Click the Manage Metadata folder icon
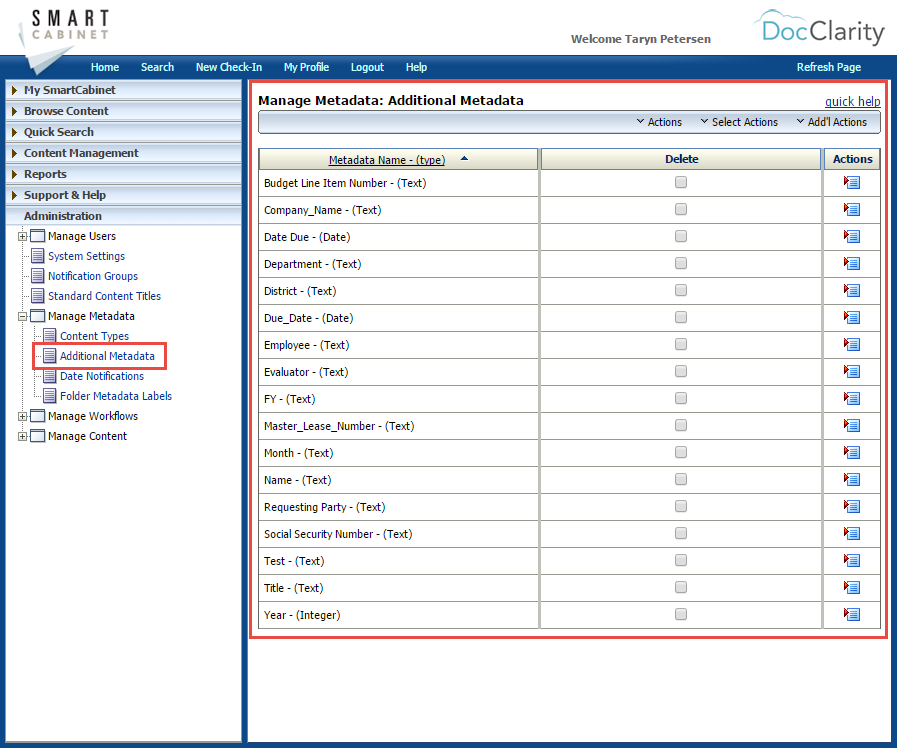Image resolution: width=897 pixels, height=748 pixels. tap(35, 316)
